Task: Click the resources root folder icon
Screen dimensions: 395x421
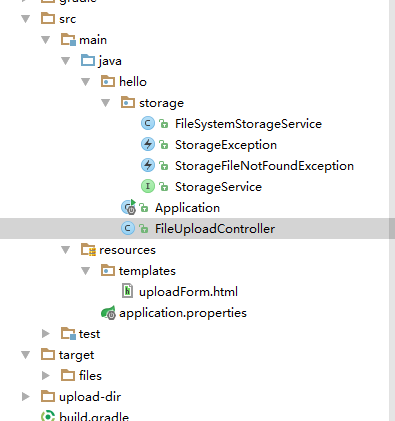Action: click(x=88, y=249)
